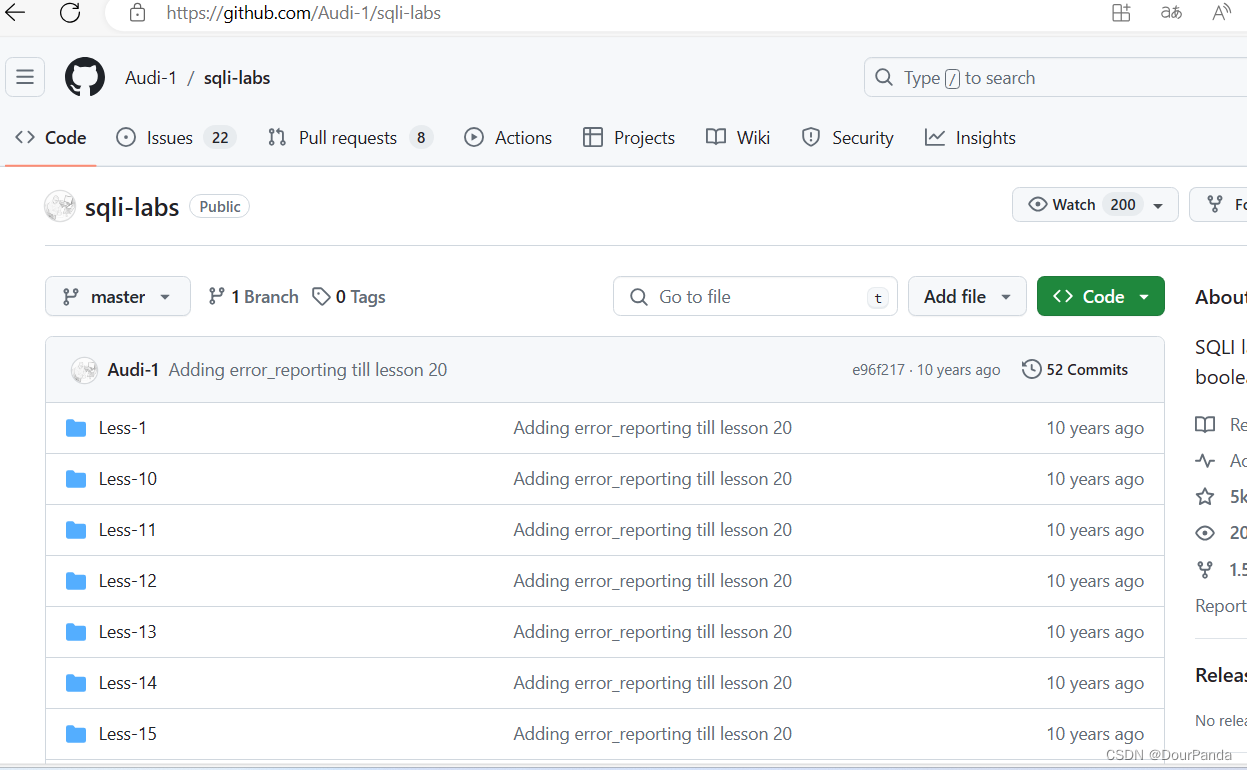Open the GitHub hamburger navigation menu

(25, 77)
